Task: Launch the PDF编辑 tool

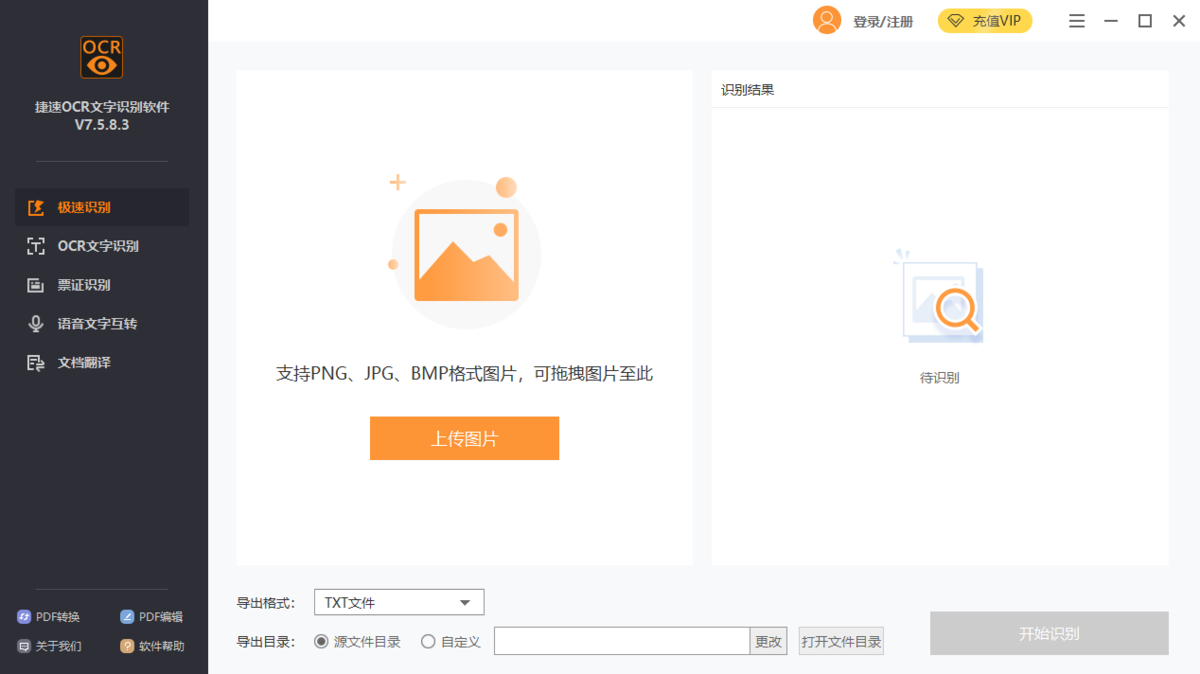Action: (151, 616)
